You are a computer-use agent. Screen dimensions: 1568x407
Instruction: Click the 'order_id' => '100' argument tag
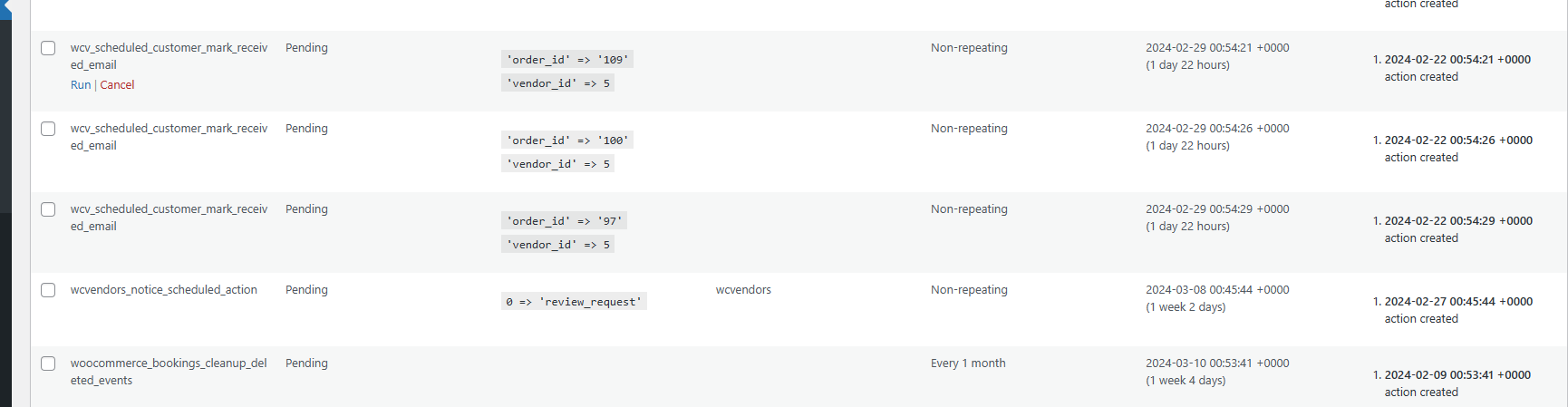click(567, 141)
